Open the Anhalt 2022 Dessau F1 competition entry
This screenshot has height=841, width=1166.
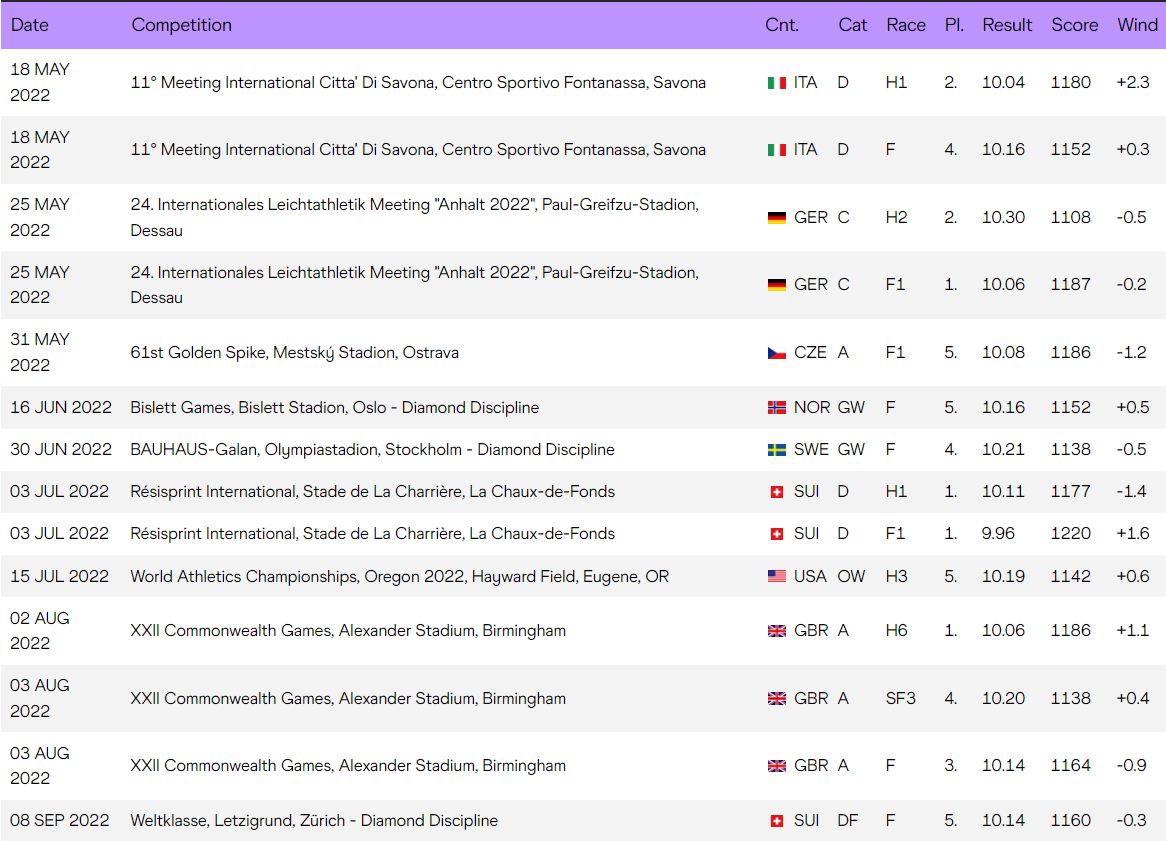(x=415, y=285)
